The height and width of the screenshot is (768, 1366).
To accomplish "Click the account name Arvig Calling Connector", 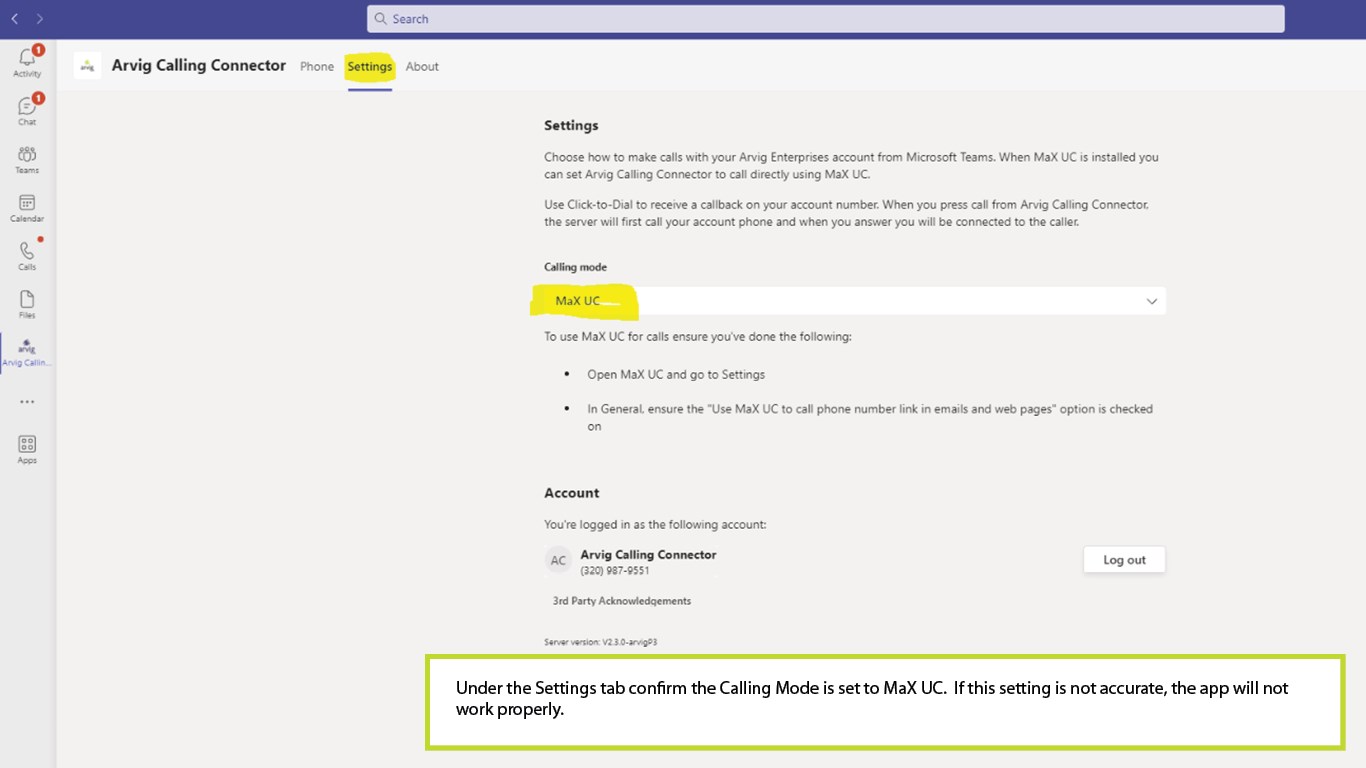I will click(648, 555).
